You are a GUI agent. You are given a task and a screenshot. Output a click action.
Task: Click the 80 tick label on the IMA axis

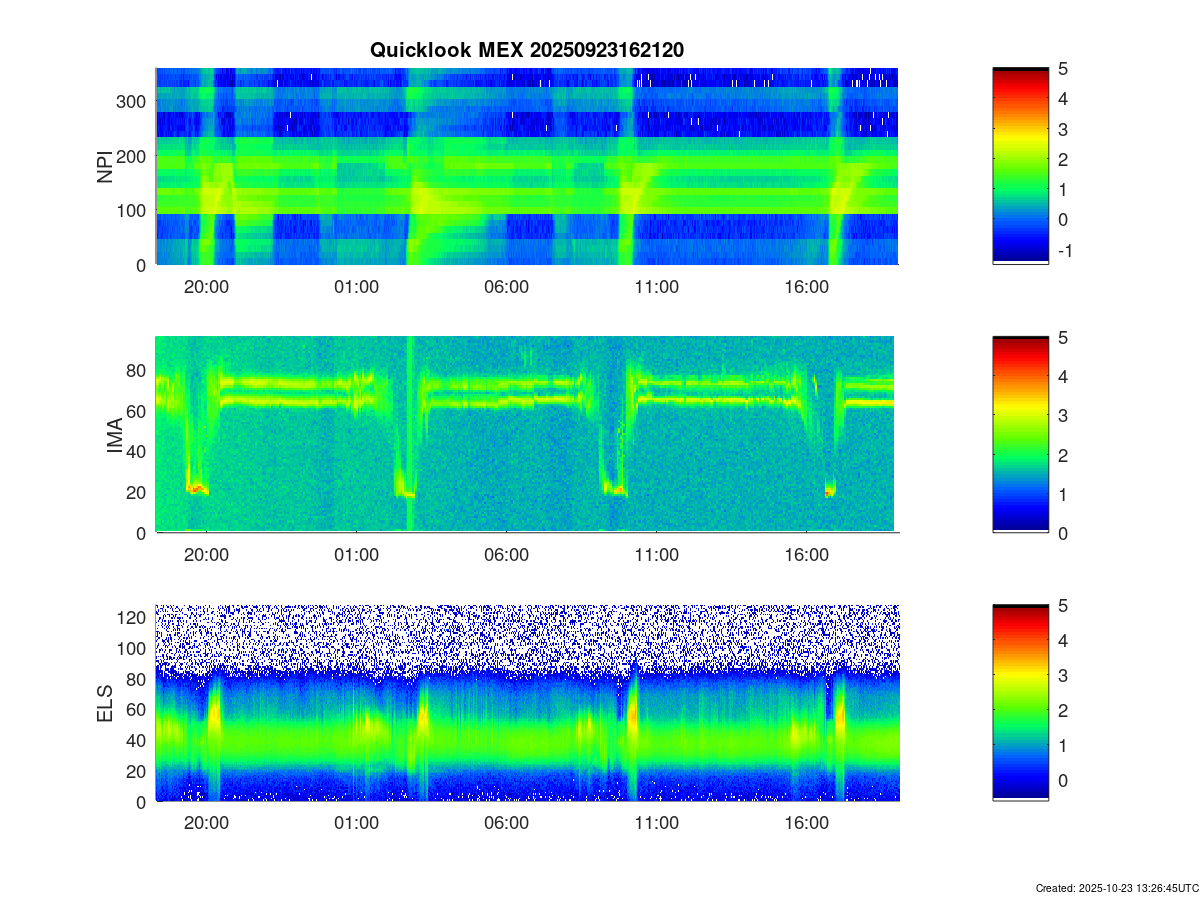(x=137, y=370)
